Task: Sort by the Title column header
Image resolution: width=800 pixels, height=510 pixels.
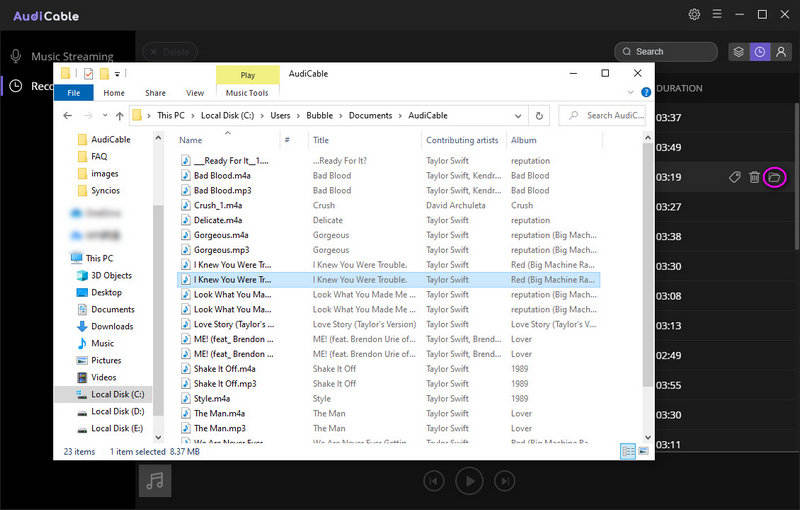Action: [320, 140]
